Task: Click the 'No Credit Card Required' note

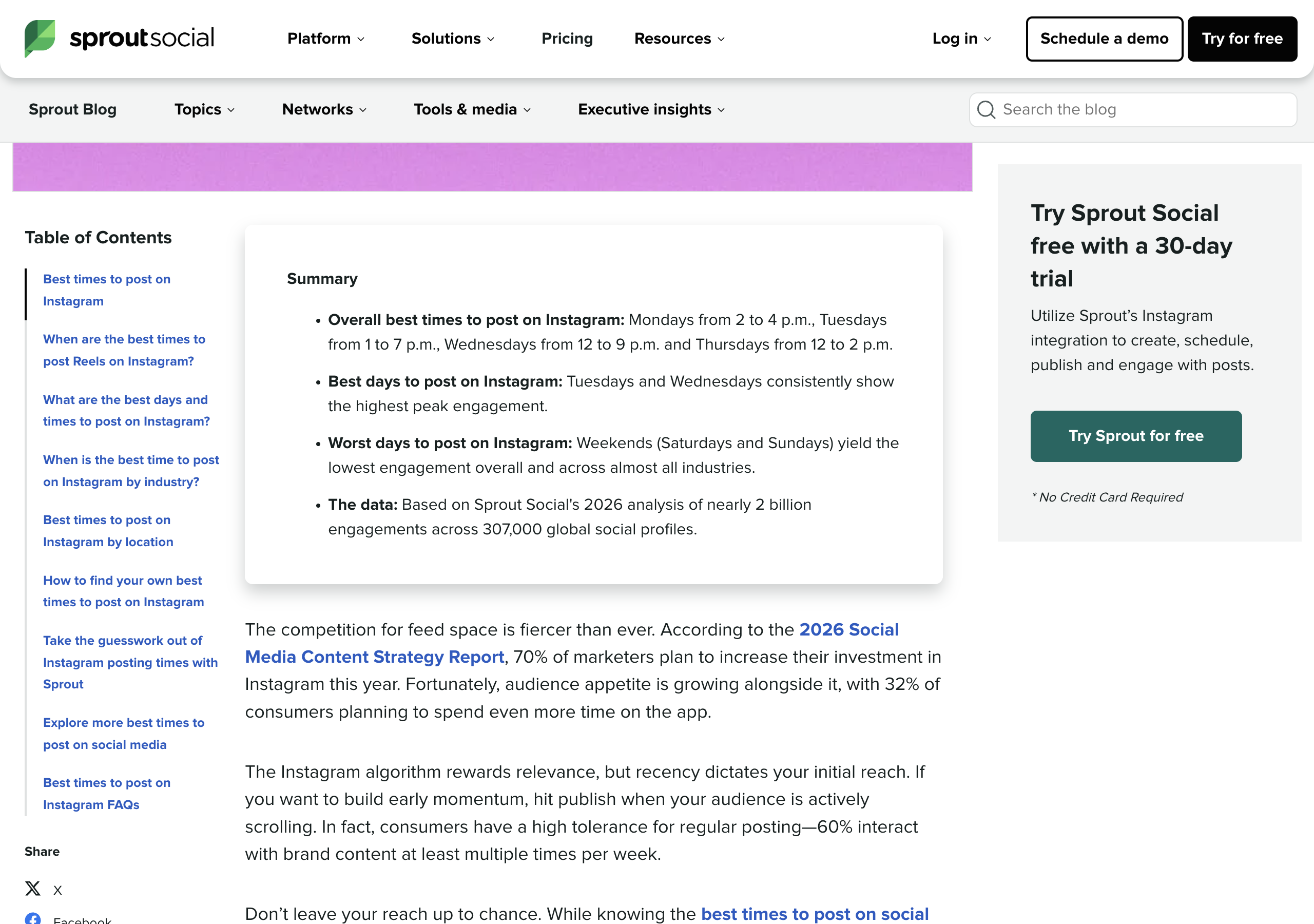Action: pyautogui.click(x=1107, y=497)
